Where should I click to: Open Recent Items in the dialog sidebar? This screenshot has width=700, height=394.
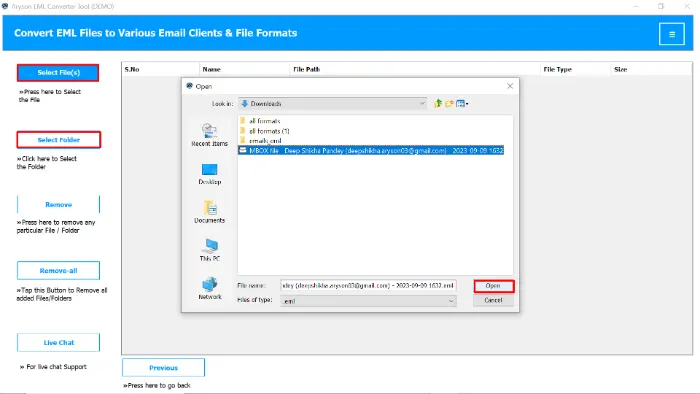pos(209,135)
